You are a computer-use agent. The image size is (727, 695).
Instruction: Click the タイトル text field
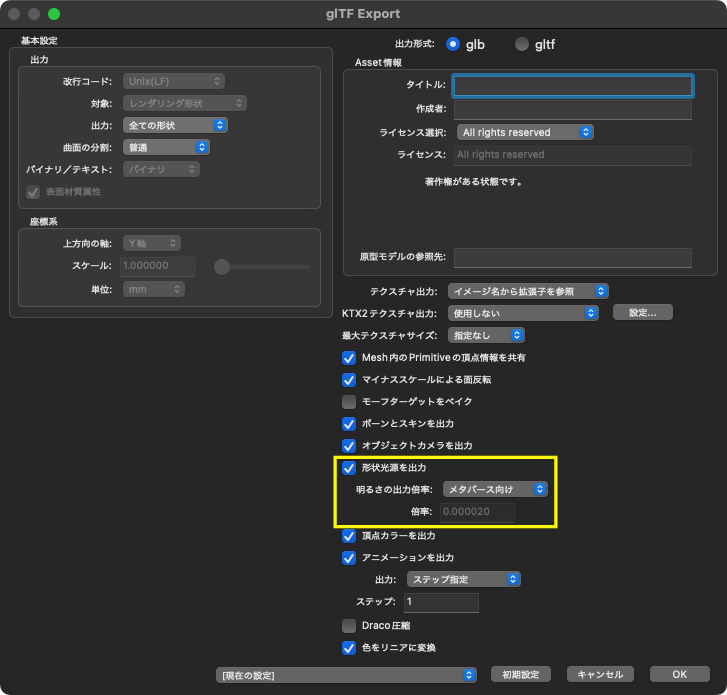(x=572, y=86)
